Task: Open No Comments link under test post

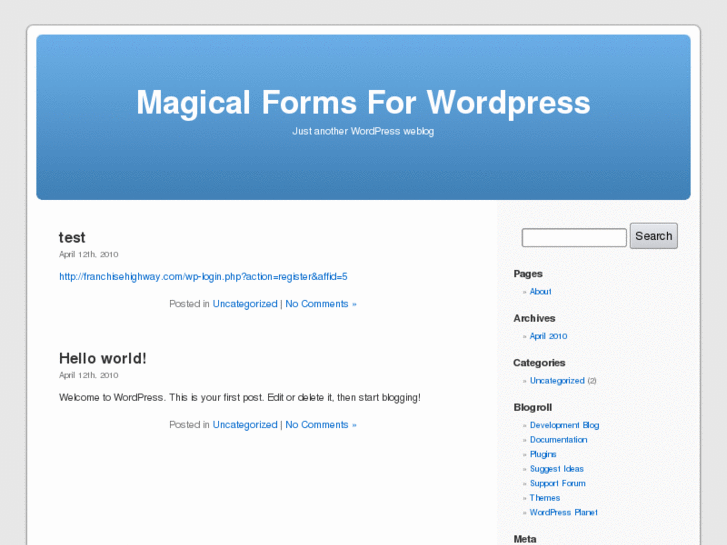Action: tap(321, 304)
